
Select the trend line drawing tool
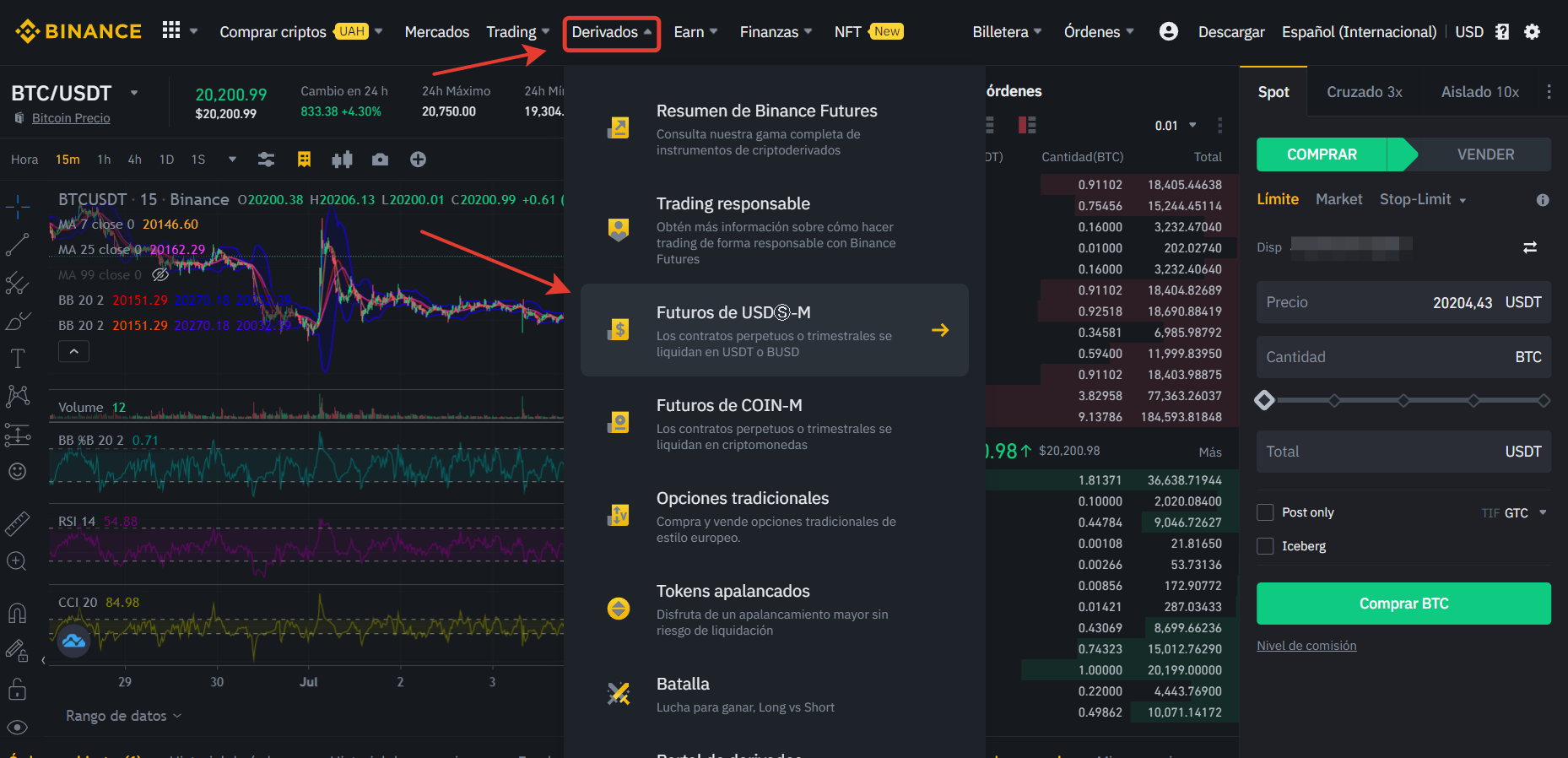pyautogui.click(x=17, y=245)
